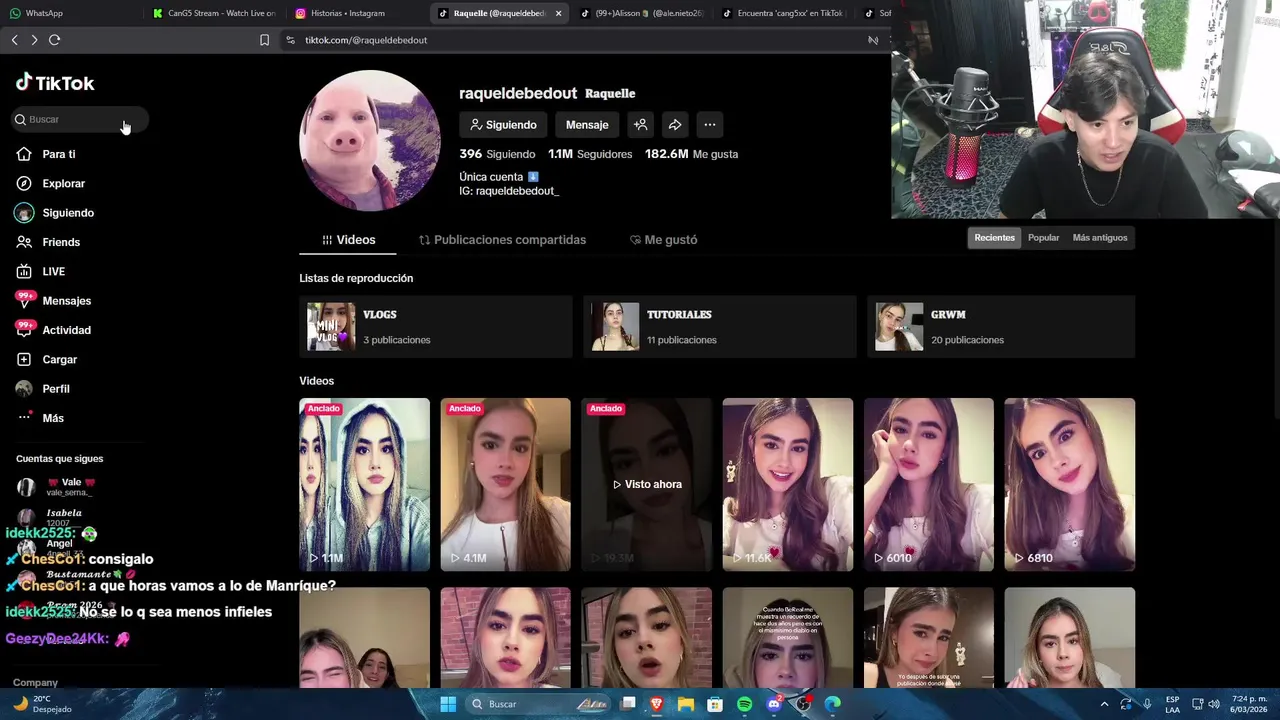Send a Mensaje to raqueldebedout

(x=587, y=125)
